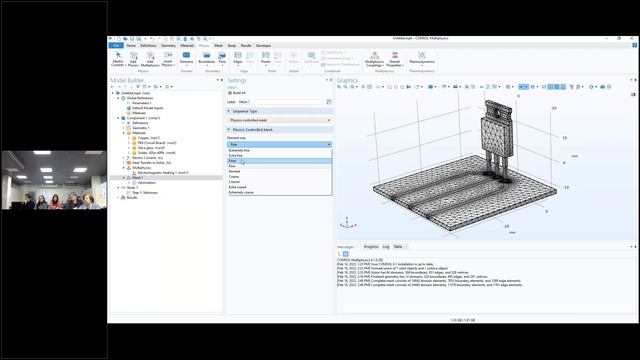Click the Add Physics ribbon icon
640x360 pixels.
133,59
